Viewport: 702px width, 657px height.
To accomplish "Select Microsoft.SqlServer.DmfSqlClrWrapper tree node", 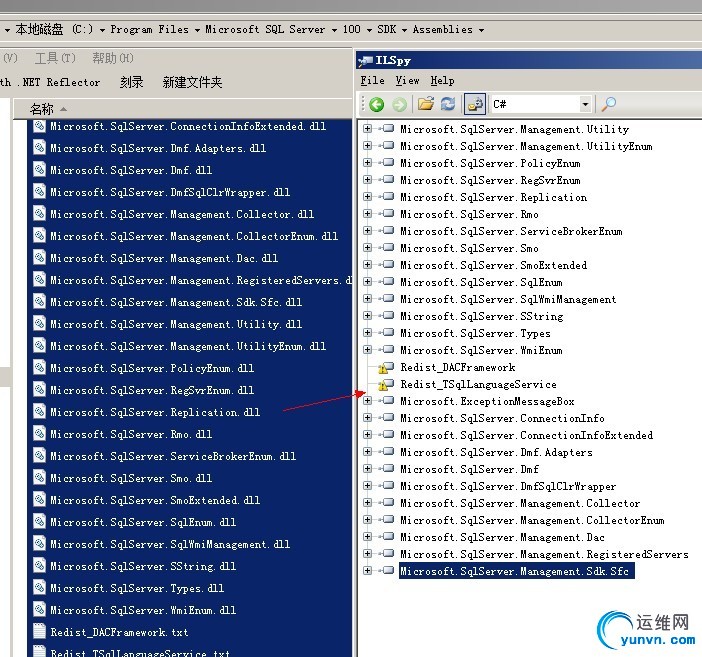I will tap(508, 486).
